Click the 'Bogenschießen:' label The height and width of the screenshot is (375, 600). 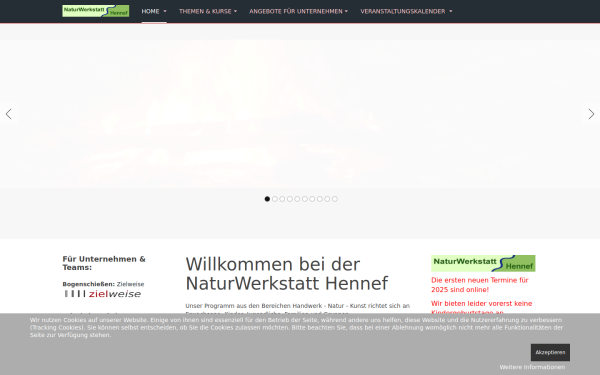click(x=88, y=284)
